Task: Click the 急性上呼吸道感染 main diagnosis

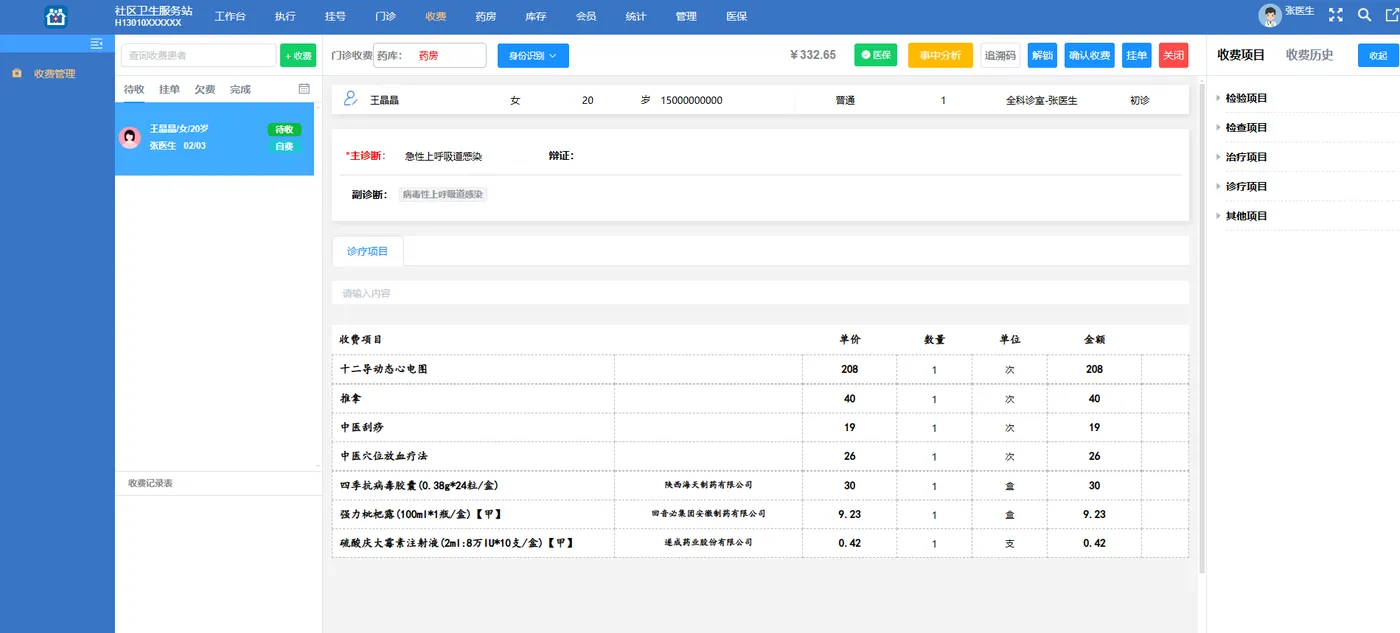Action: [x=443, y=156]
